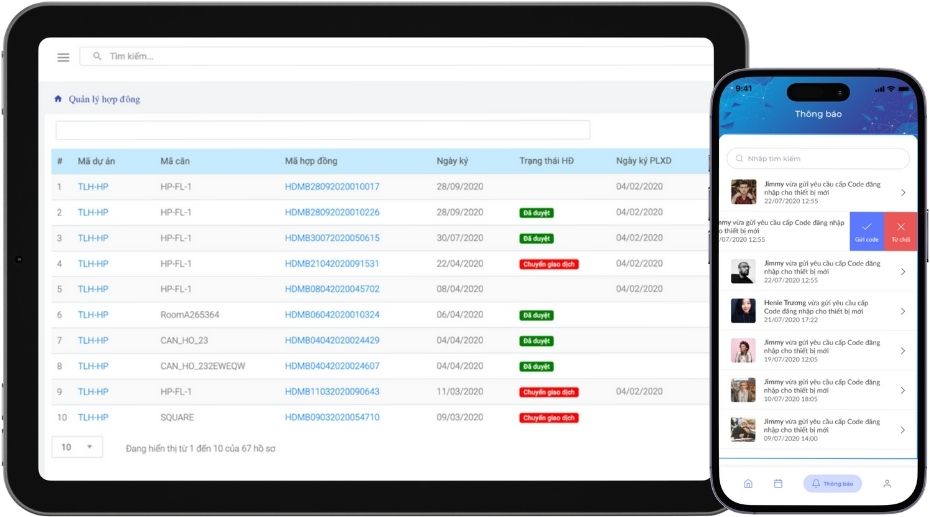Viewport: 930px width, 517px height.
Task: Click the empty filter box above table
Action: (x=323, y=130)
